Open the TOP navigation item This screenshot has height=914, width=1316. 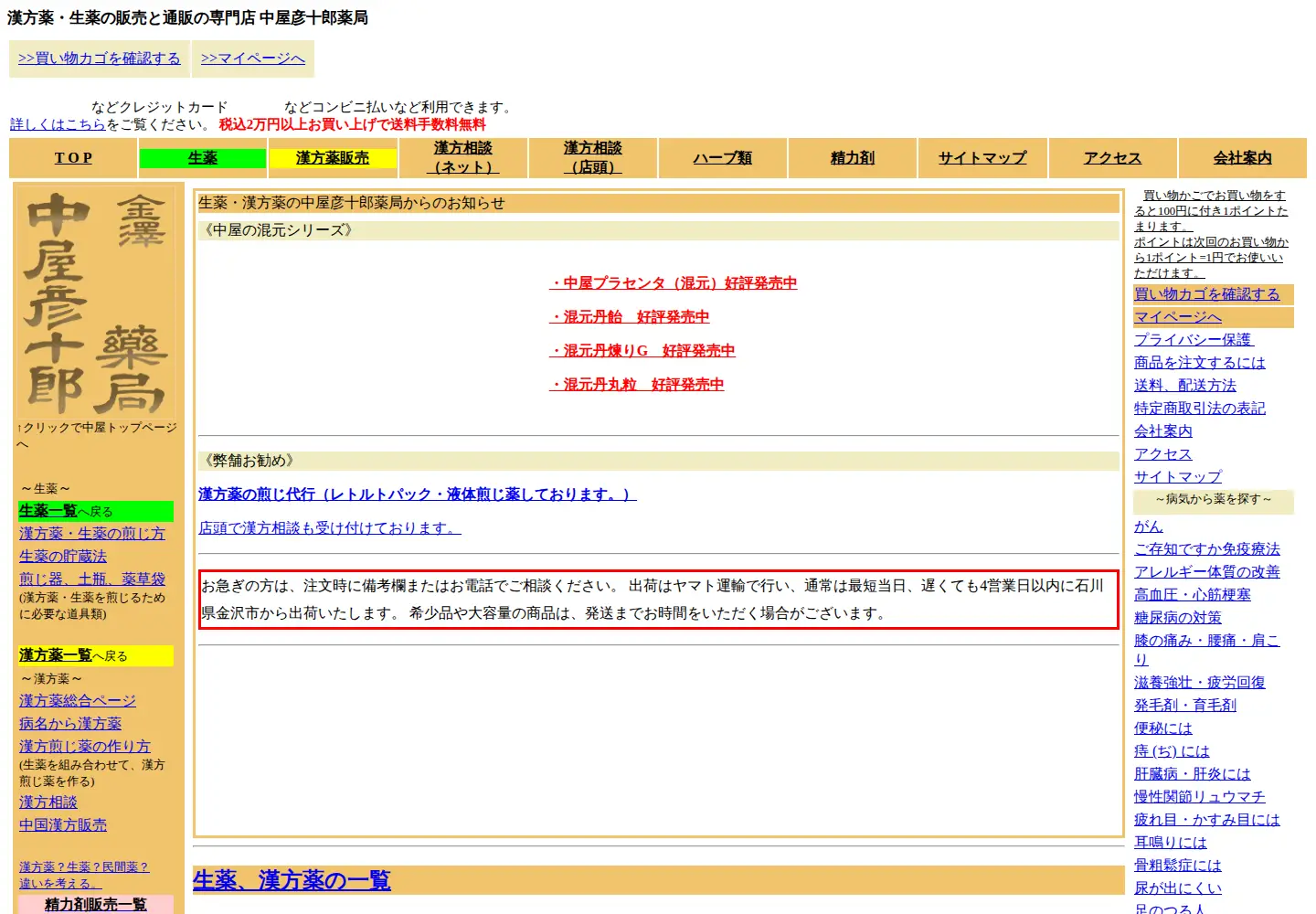coord(73,158)
